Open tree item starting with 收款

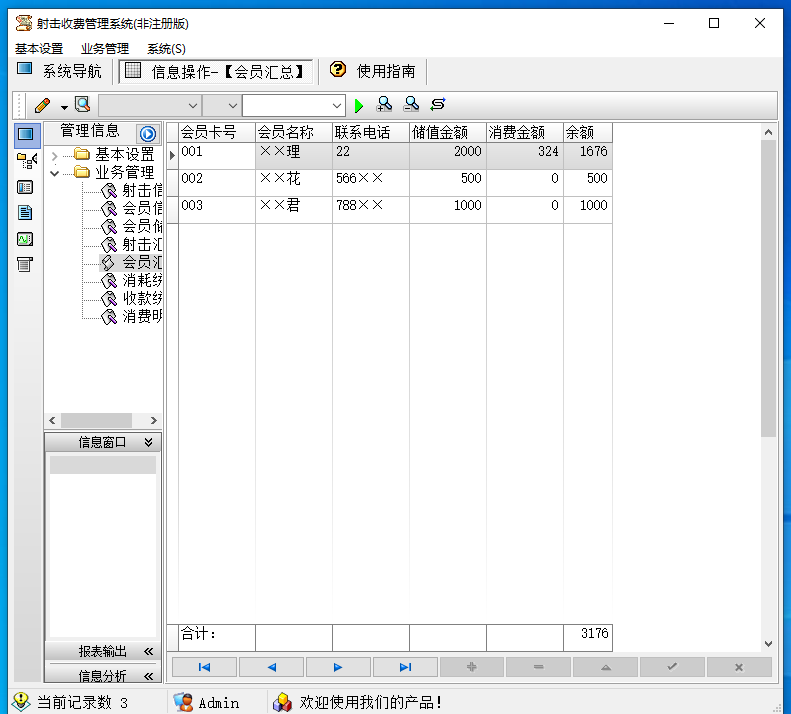click(132, 298)
